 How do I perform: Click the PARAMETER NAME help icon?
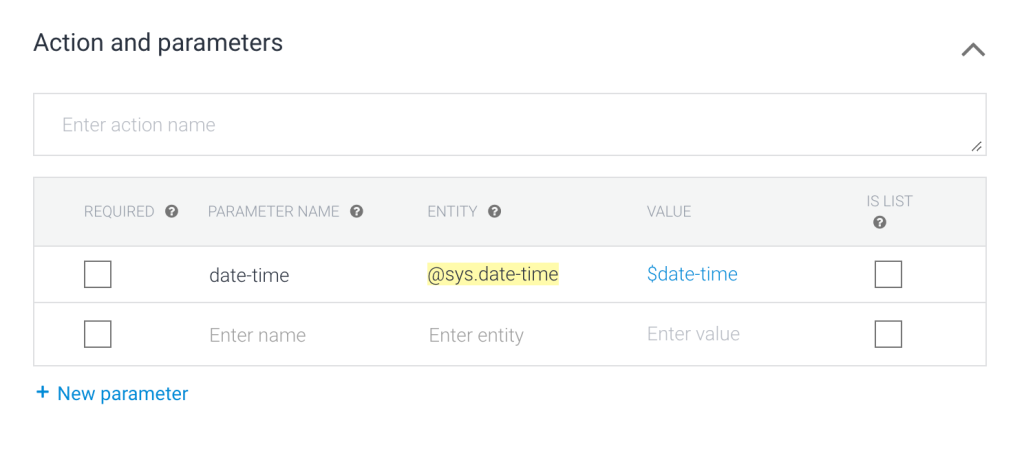[x=357, y=212]
